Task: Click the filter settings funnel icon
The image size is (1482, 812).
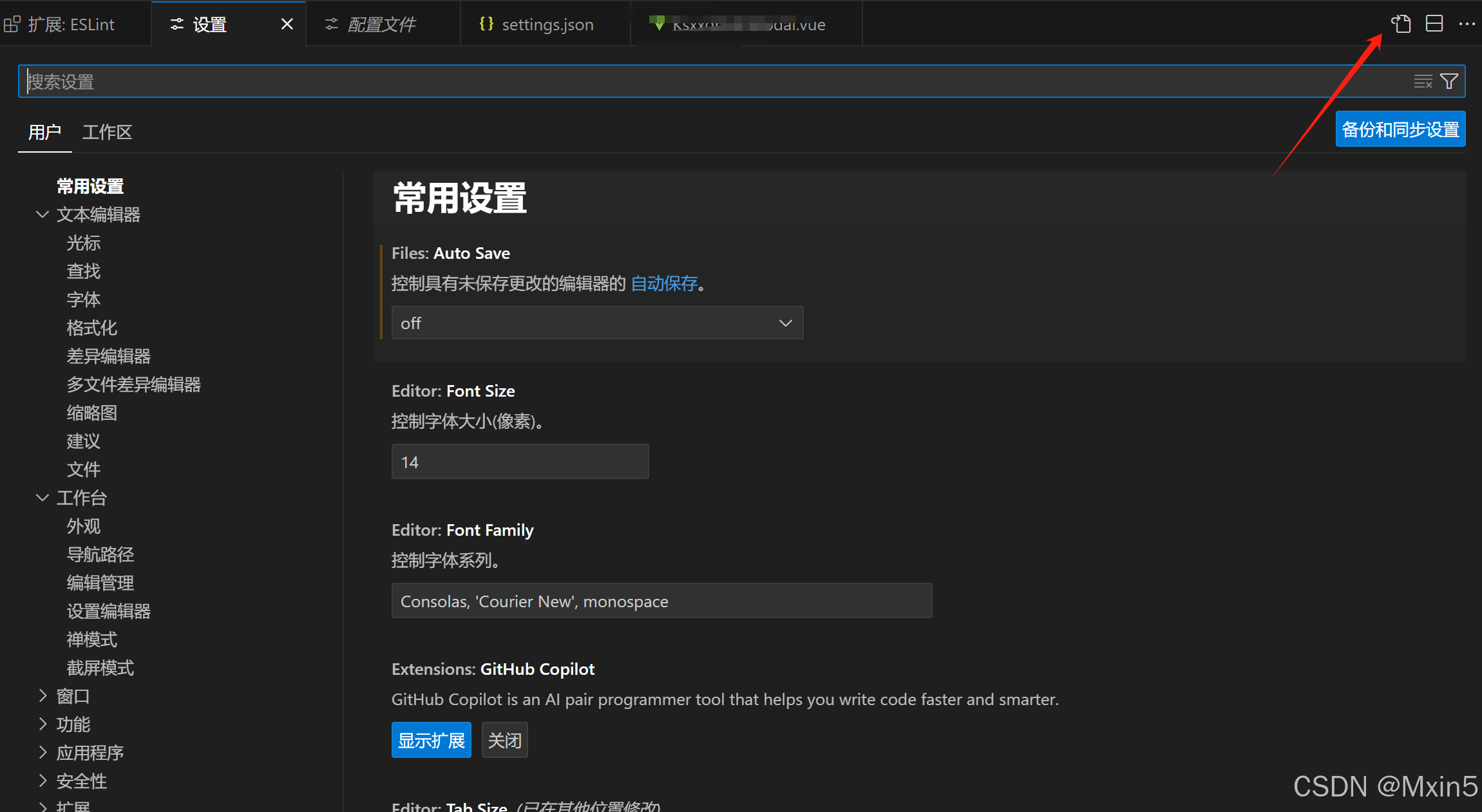Action: [1449, 81]
